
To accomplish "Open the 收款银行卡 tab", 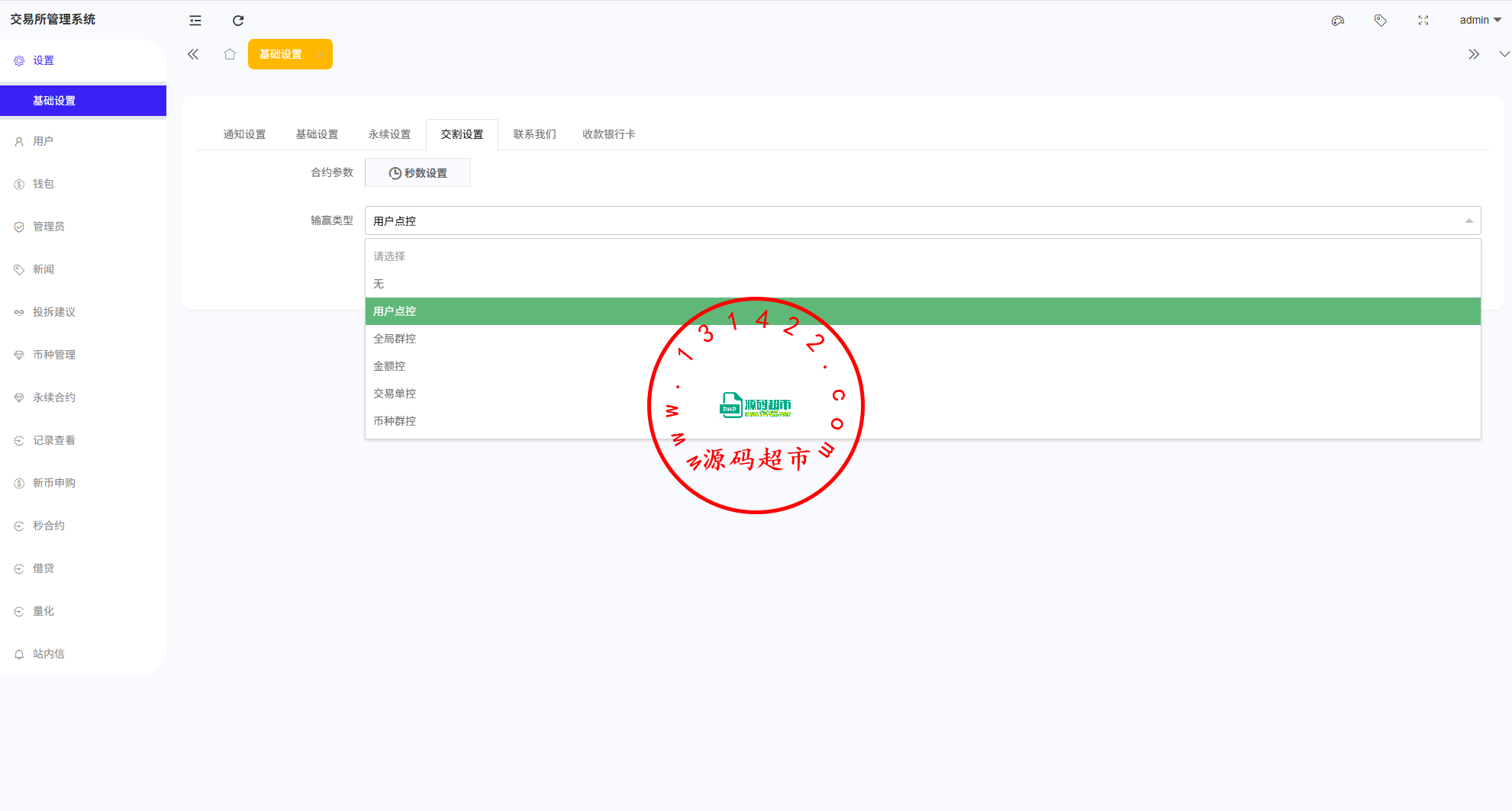I will tap(608, 134).
